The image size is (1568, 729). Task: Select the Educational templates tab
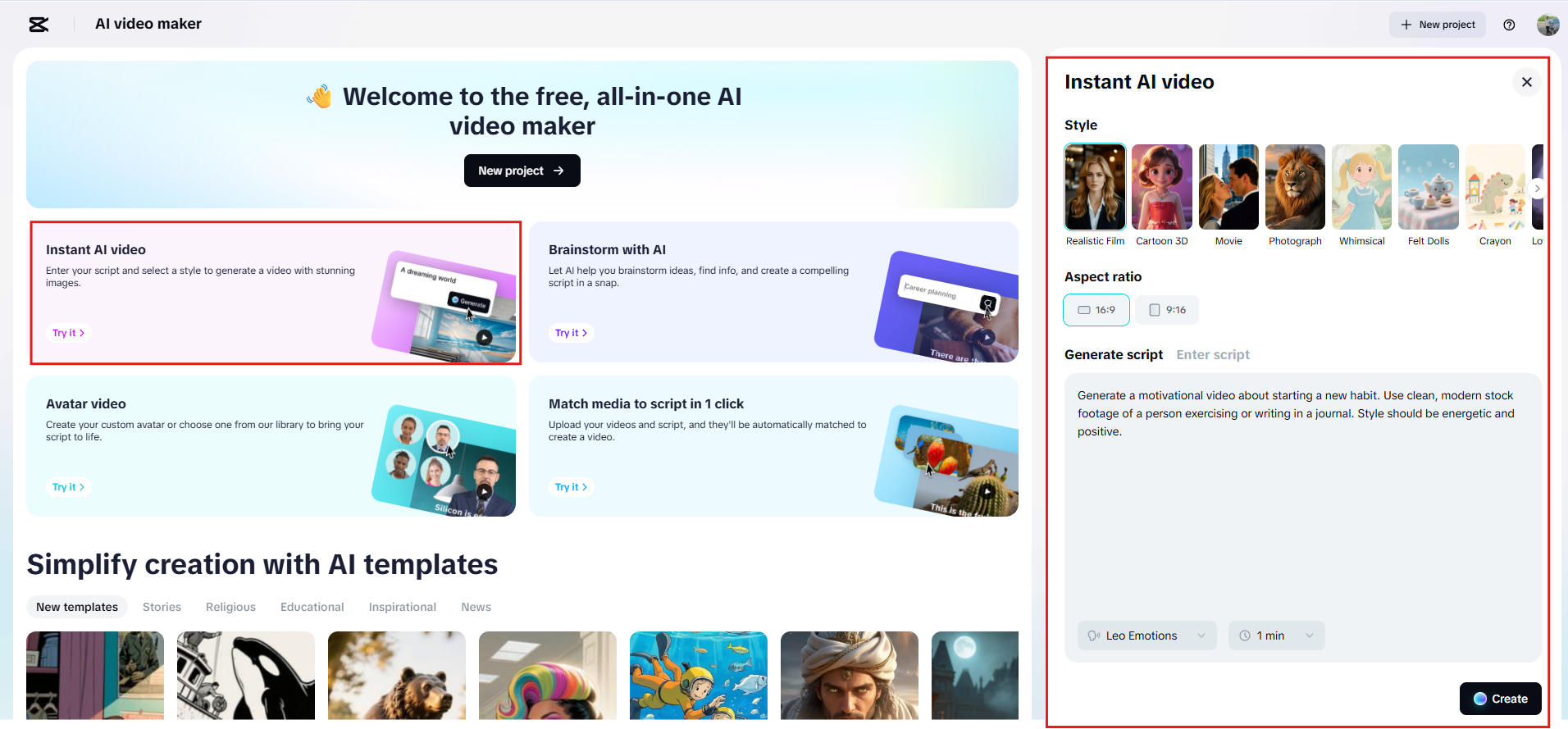pyautogui.click(x=312, y=607)
